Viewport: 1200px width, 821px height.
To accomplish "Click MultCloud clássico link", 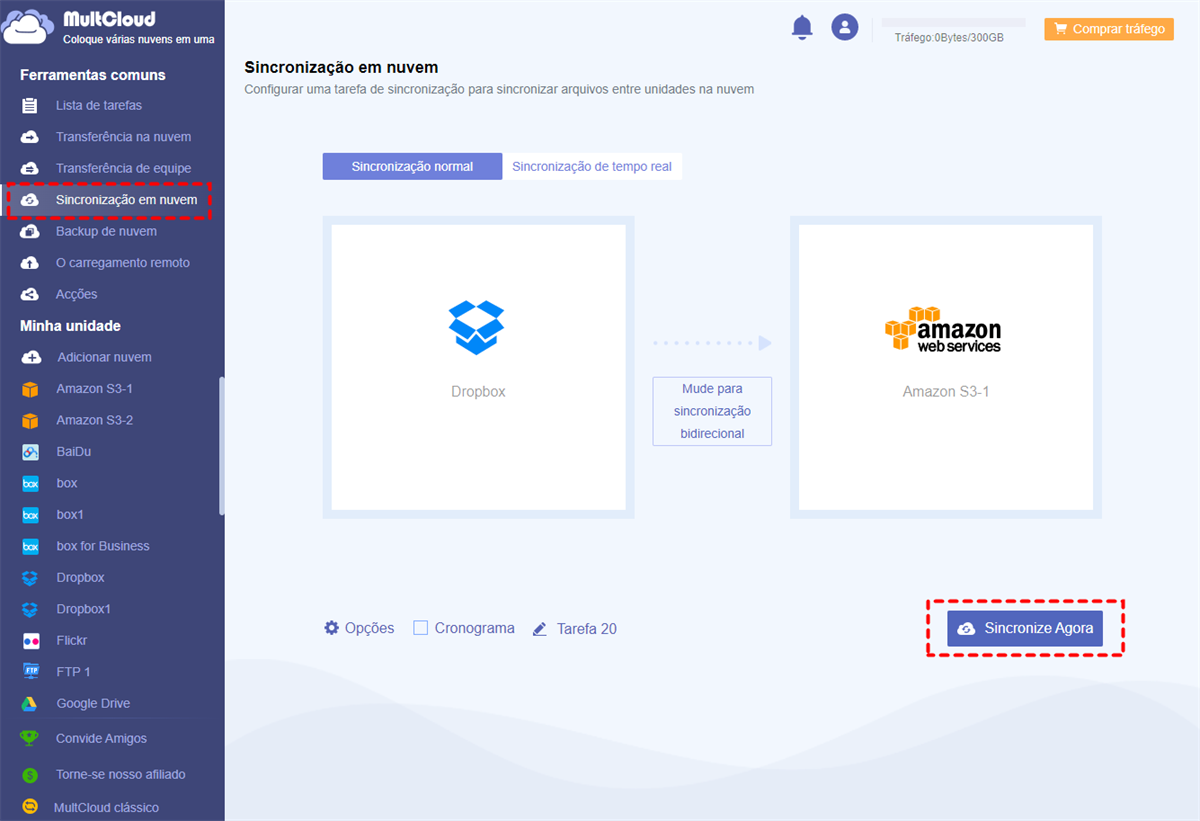I will 106,807.
